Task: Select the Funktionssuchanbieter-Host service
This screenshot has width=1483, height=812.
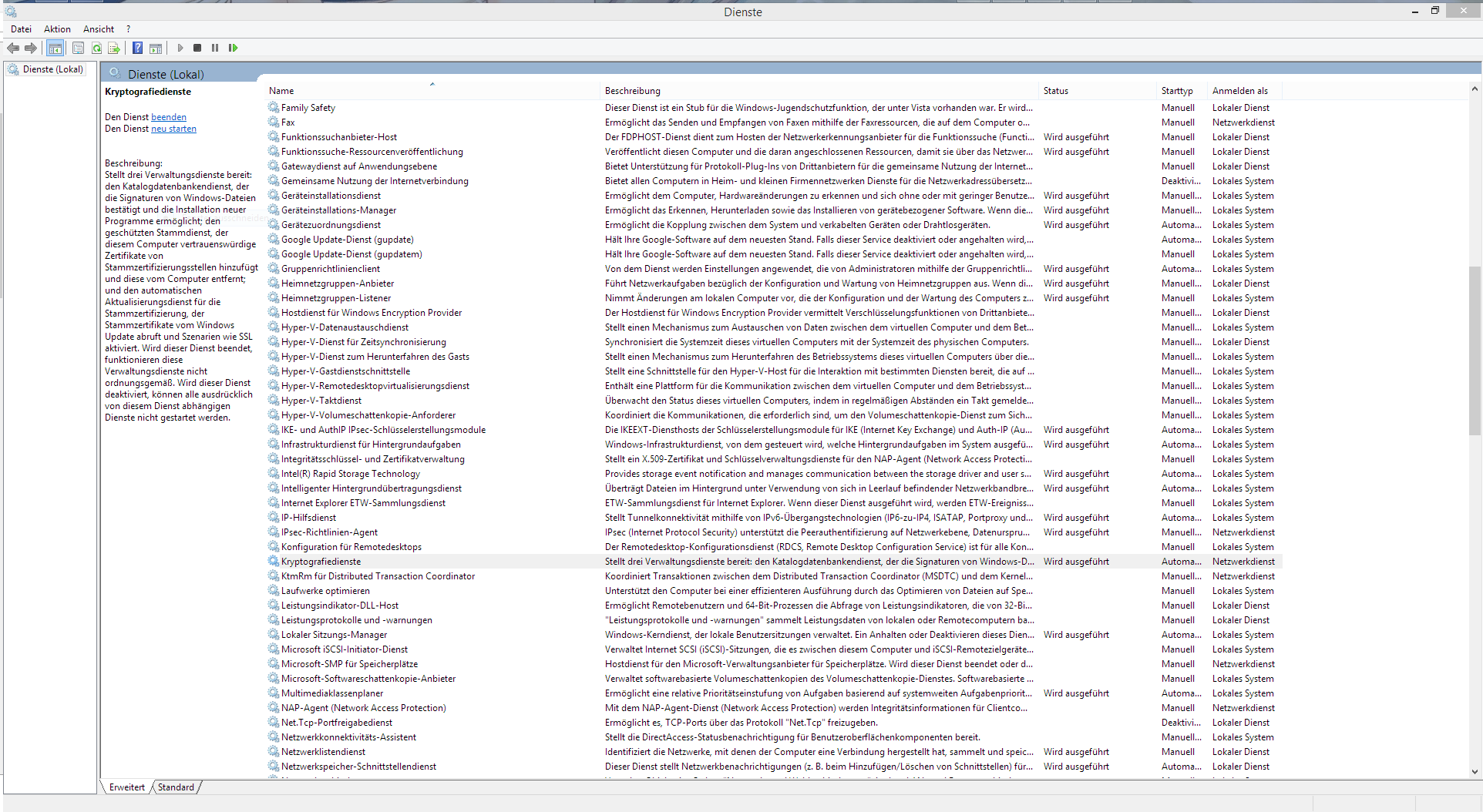Action: coord(774,137)
